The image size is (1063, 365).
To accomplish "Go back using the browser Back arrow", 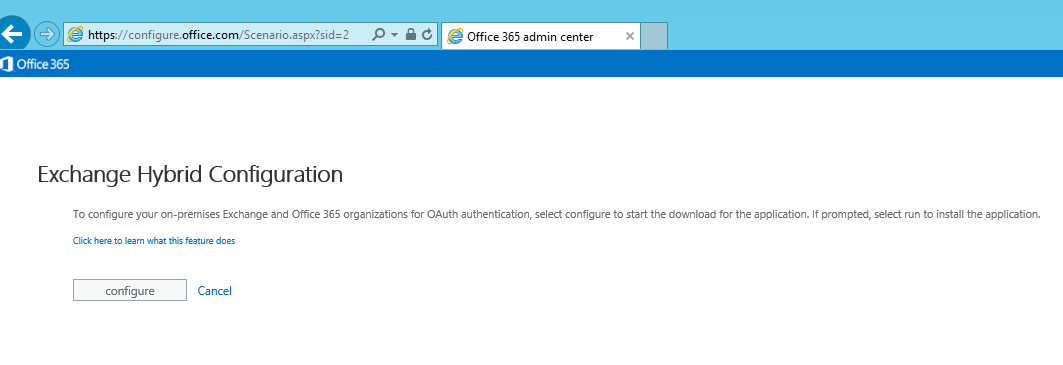I will point(12,33).
